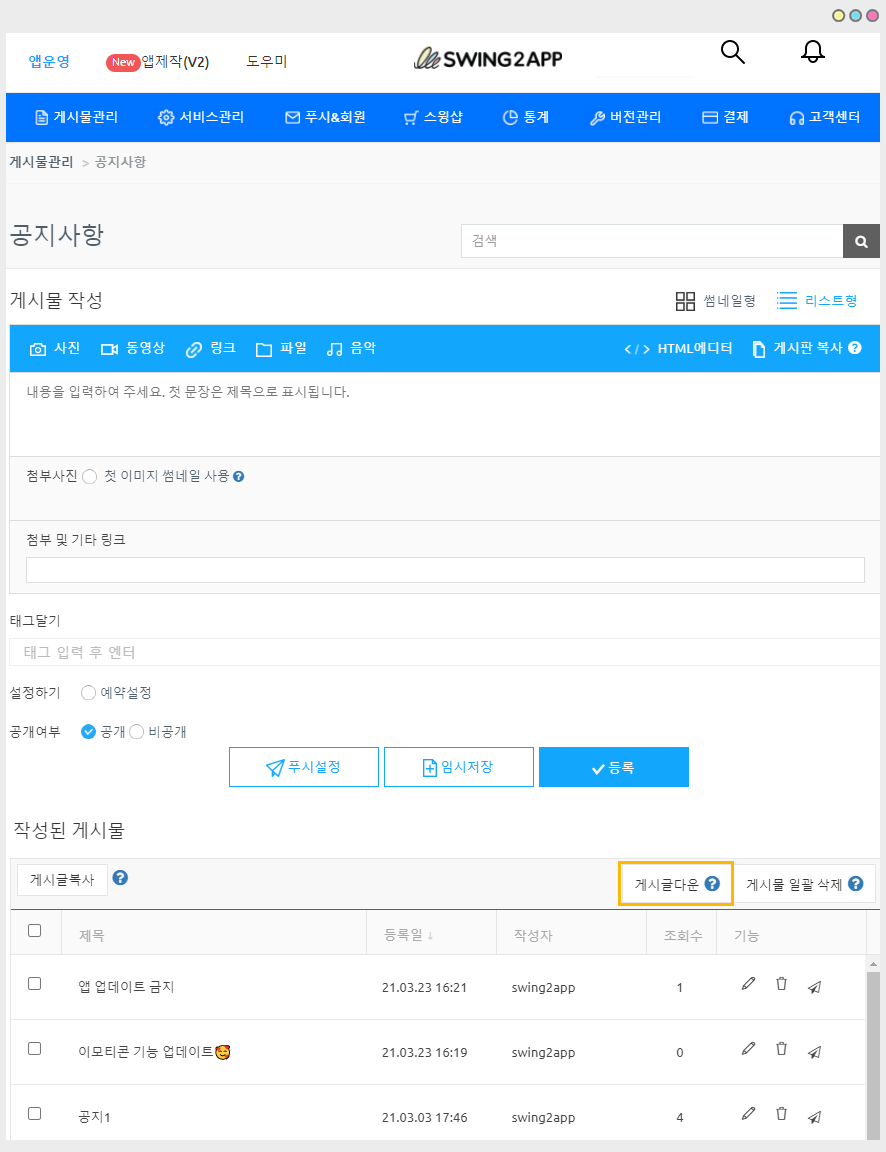Image resolution: width=886 pixels, height=1152 pixels.
Task: Check the box for '공지1' post
Action: click(x=35, y=1113)
